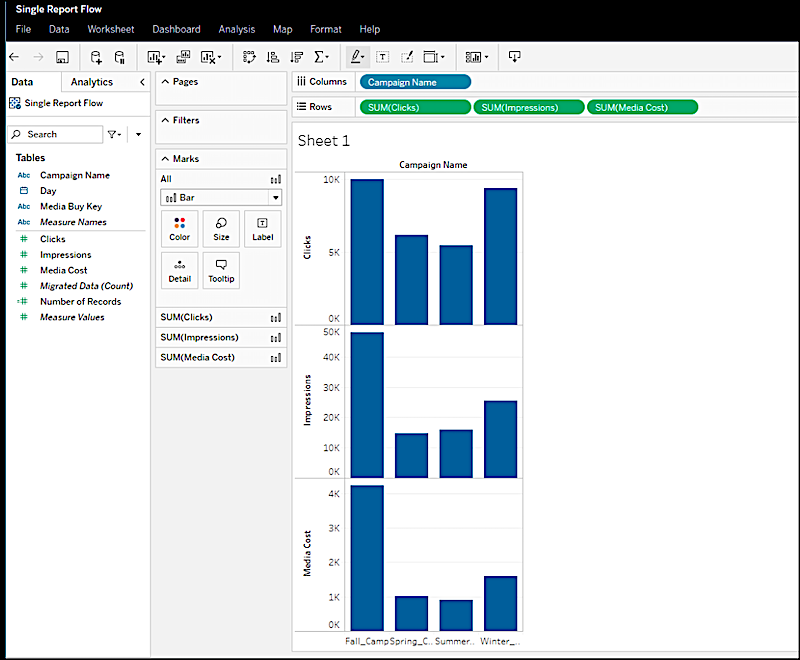Open the Worksheet menu
The width and height of the screenshot is (800, 660).
pos(111,29)
